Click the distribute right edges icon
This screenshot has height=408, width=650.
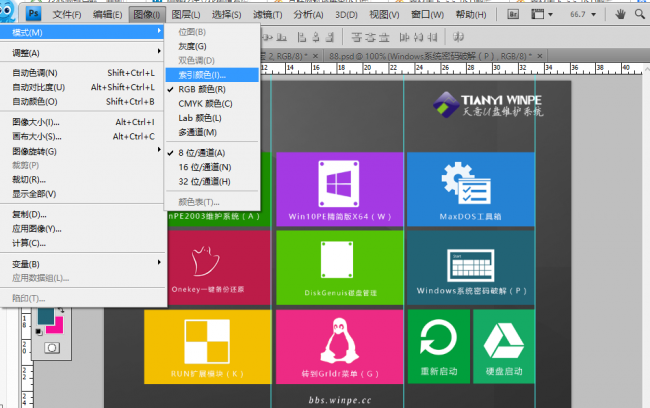(432, 37)
